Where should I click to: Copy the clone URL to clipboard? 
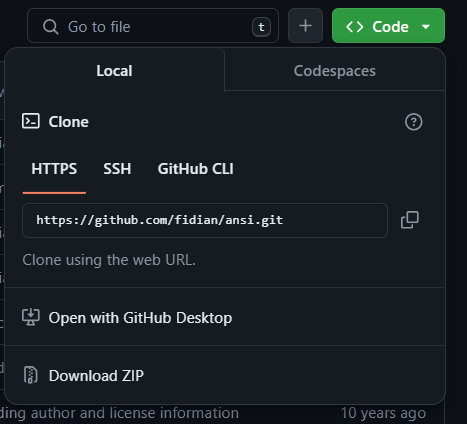(x=410, y=220)
